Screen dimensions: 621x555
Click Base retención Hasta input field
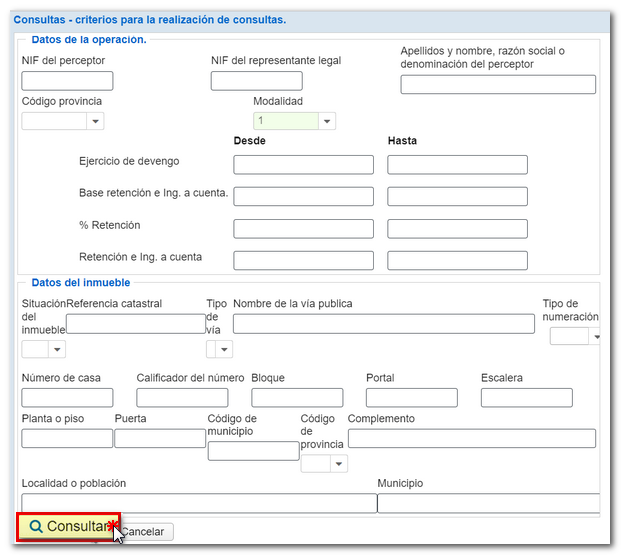click(457, 197)
